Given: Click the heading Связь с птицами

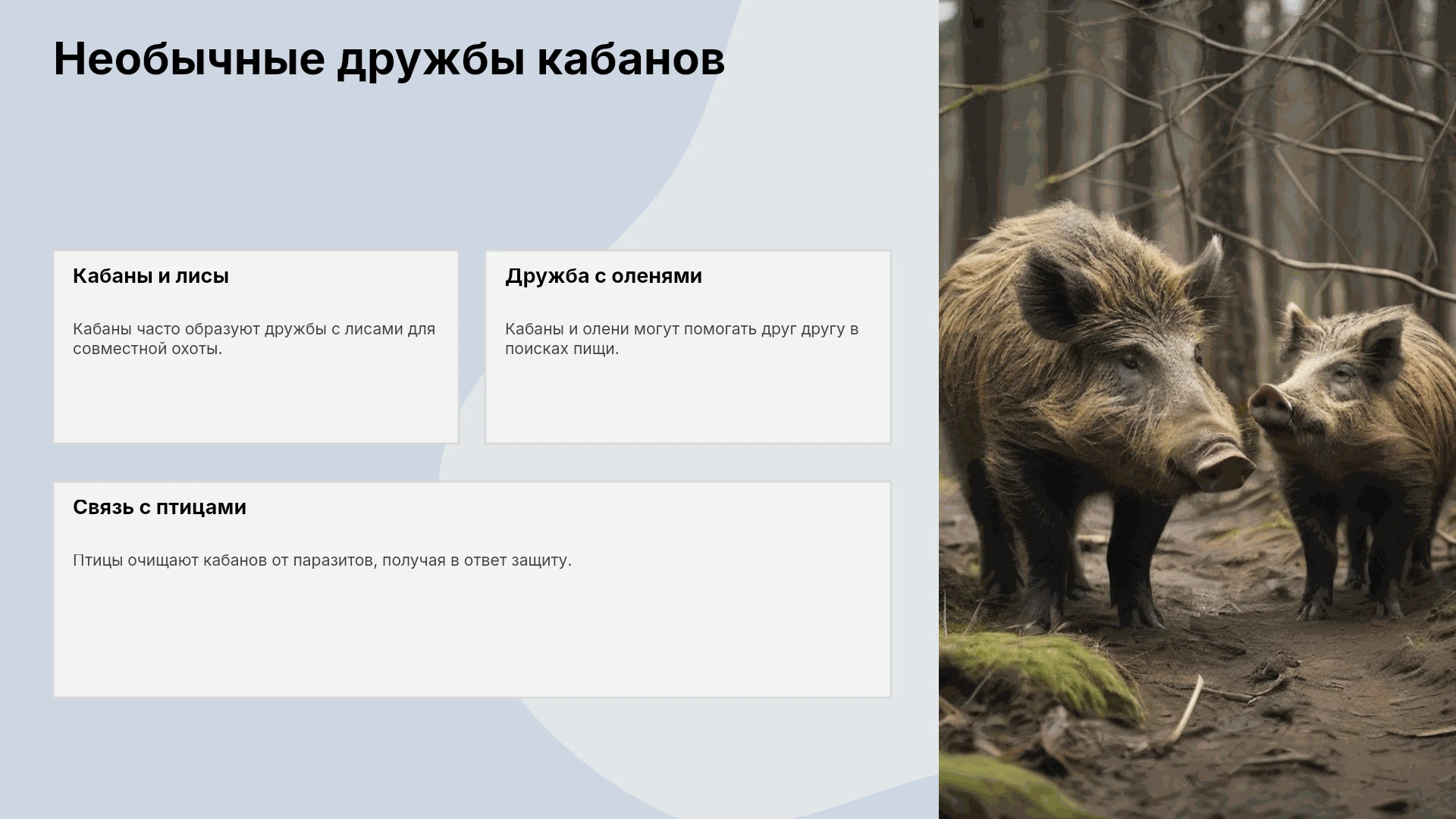Looking at the screenshot, I should (x=159, y=507).
